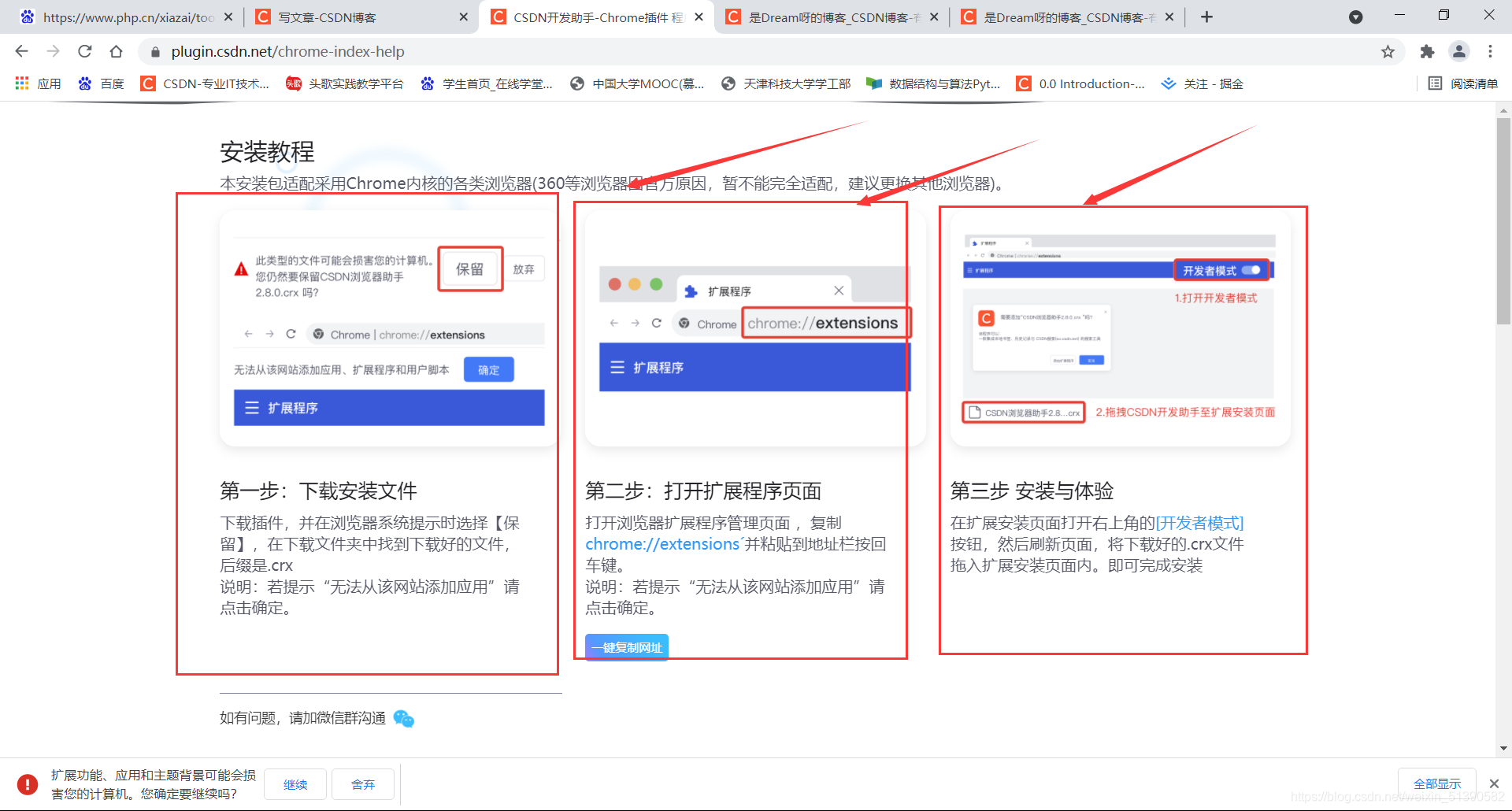The height and width of the screenshot is (811, 1512).
Task: Click the [开发者模式] link
Action: coord(1199,523)
